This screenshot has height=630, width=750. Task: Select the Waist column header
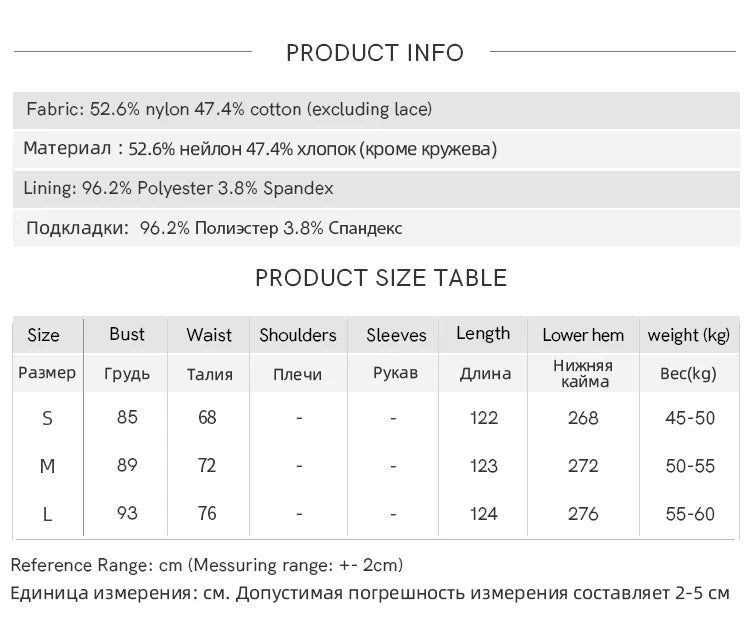coord(209,335)
